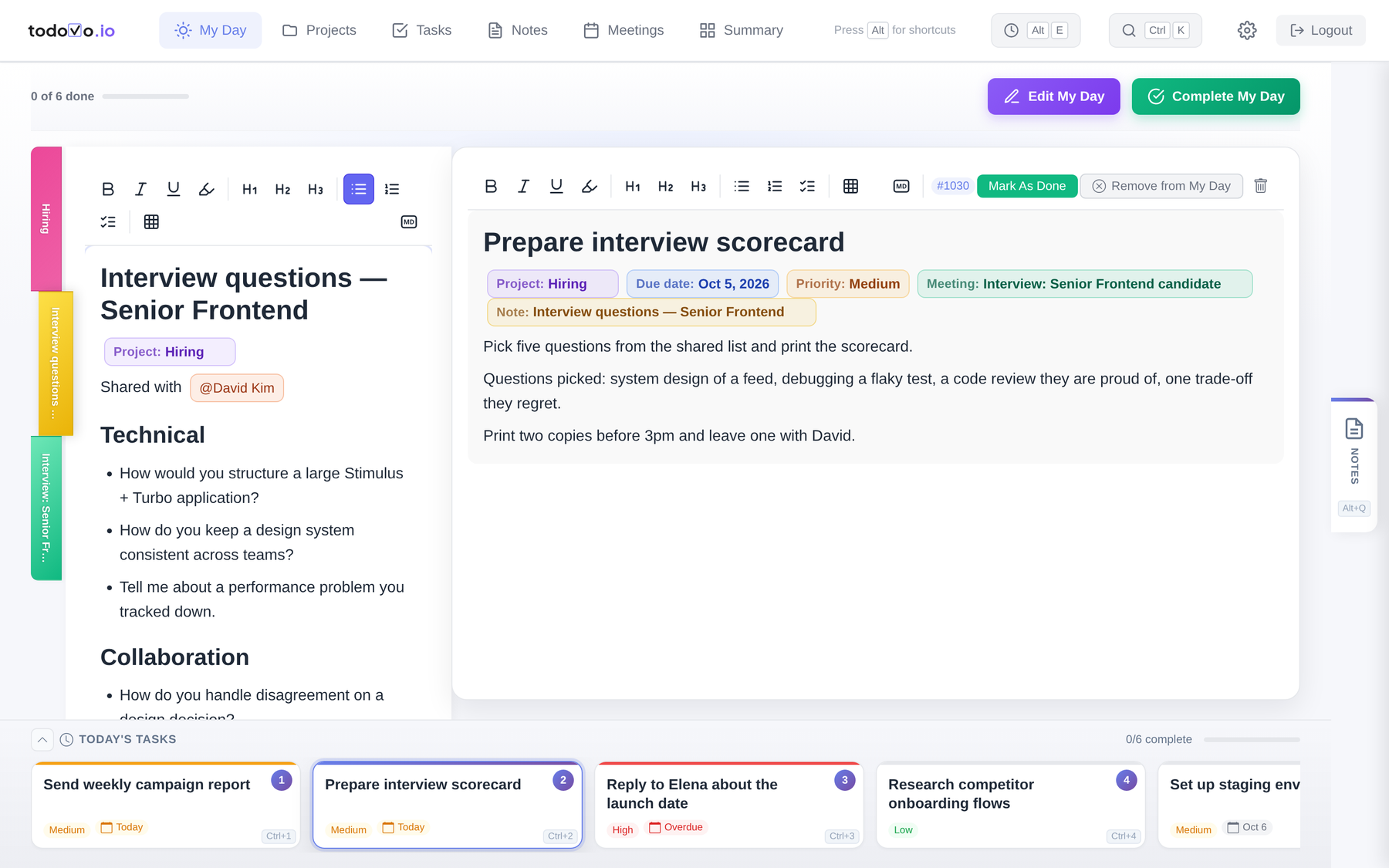Image resolution: width=1389 pixels, height=868 pixels.
Task: Toggle markdown mode in the task editor
Action: (901, 186)
